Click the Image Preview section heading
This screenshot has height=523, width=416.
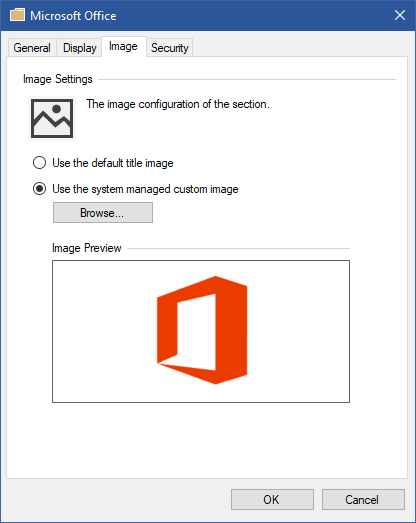tap(87, 248)
